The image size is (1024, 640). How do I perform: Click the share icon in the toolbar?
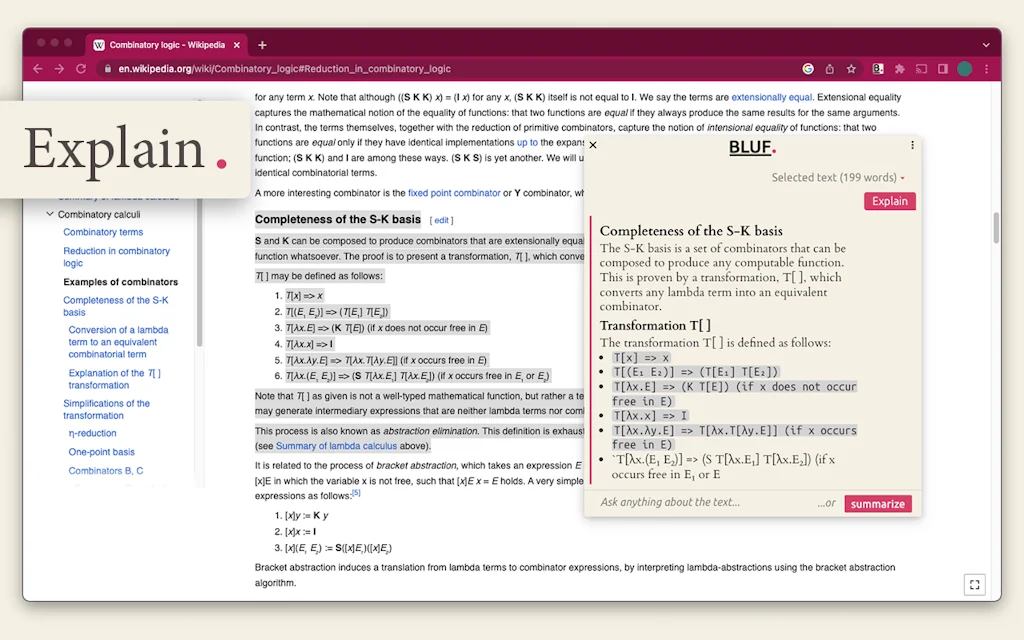(829, 69)
